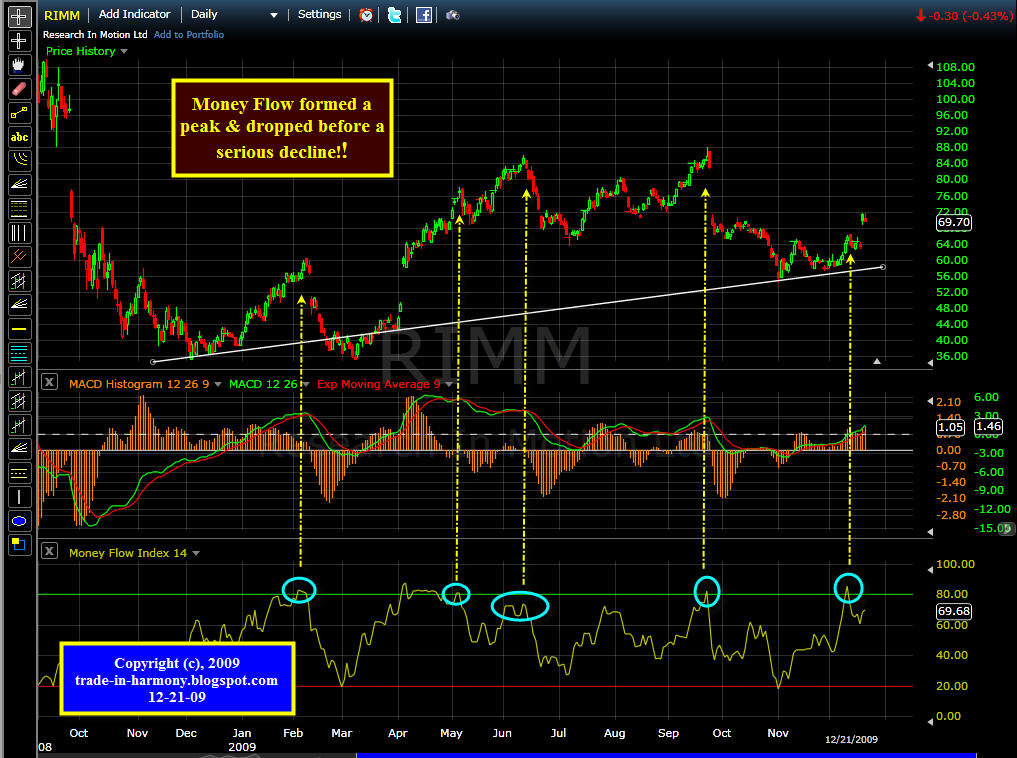Share chart via Twitter icon

point(394,15)
